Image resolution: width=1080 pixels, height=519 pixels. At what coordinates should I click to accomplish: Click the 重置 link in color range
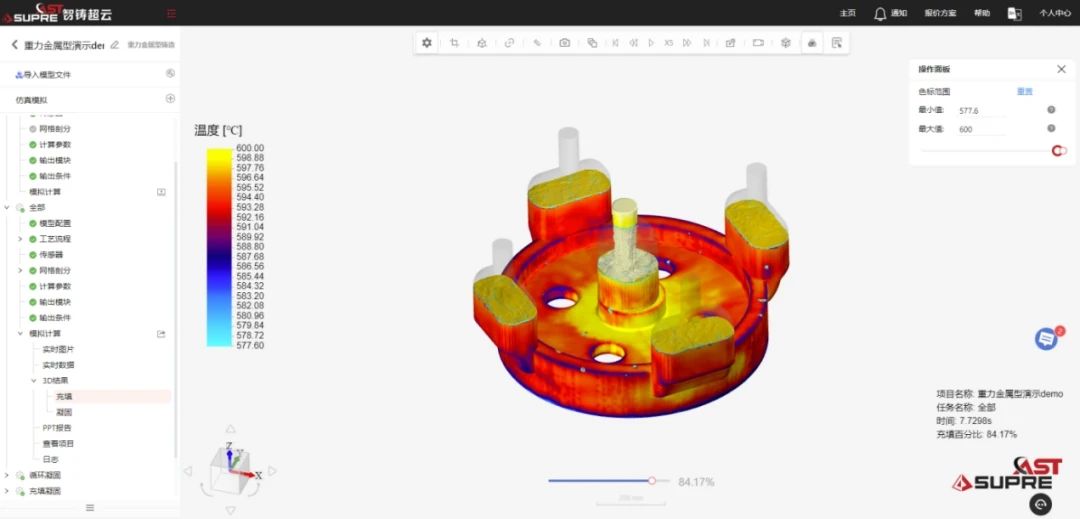pos(1024,91)
